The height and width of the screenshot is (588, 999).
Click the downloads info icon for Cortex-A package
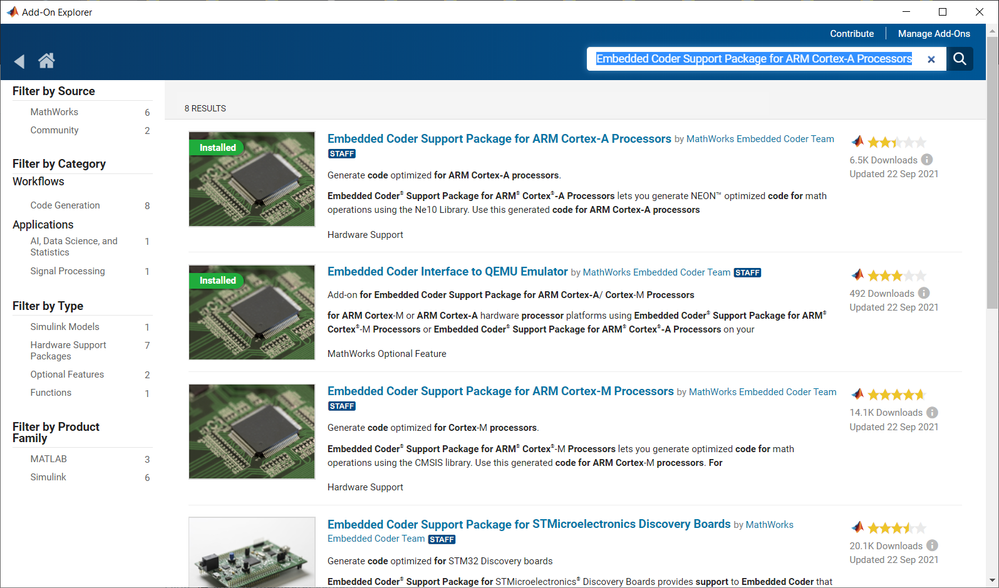coord(927,160)
